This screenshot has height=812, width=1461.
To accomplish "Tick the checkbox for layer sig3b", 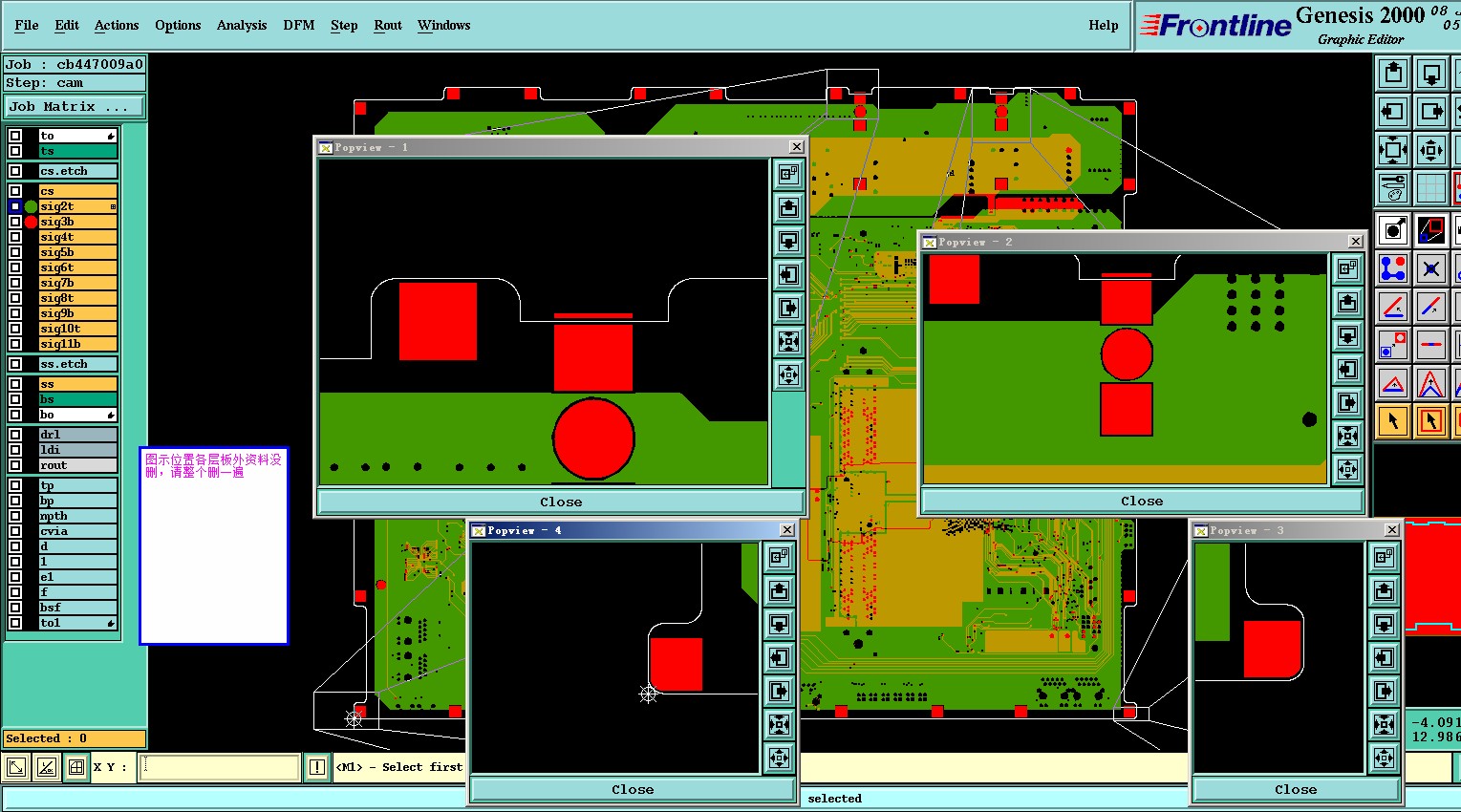I will [x=15, y=222].
